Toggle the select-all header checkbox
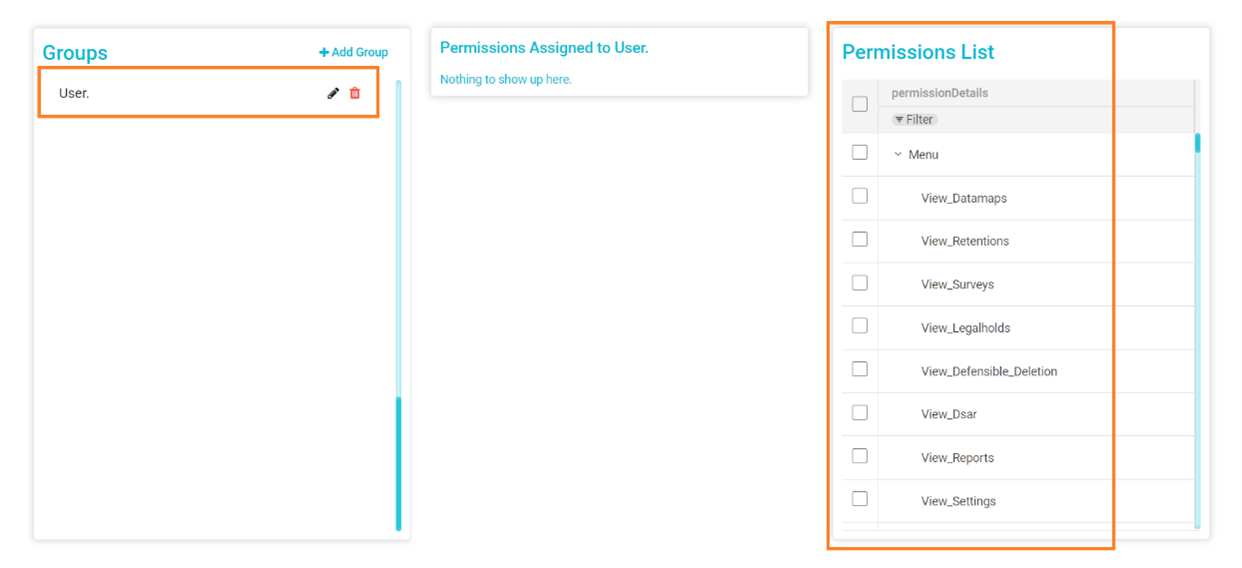This screenshot has height=568, width=1242. [x=860, y=104]
